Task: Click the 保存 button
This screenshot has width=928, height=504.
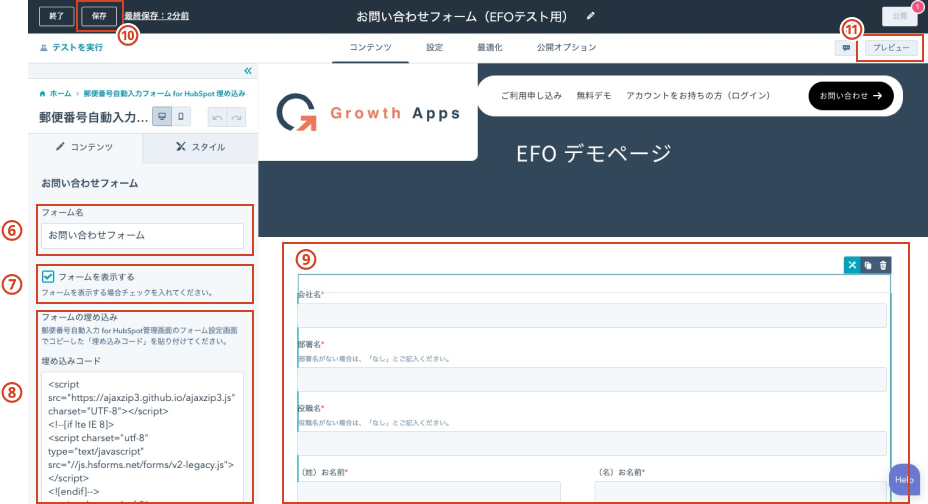Action: pyautogui.click(x=99, y=16)
